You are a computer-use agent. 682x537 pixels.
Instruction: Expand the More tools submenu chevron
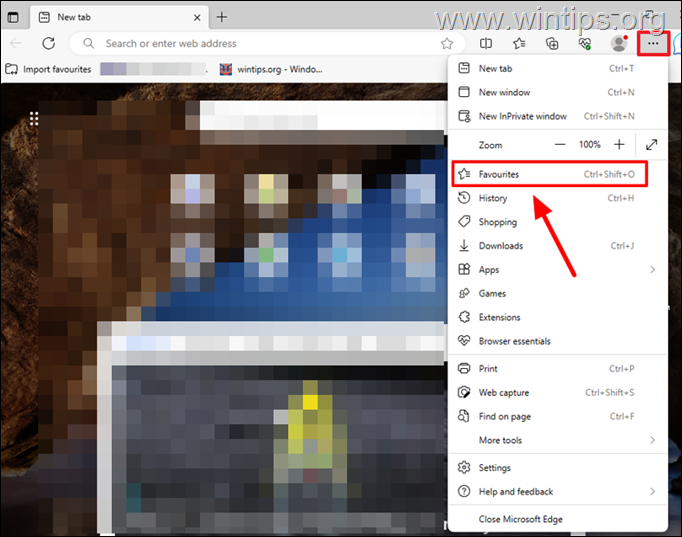(652, 440)
